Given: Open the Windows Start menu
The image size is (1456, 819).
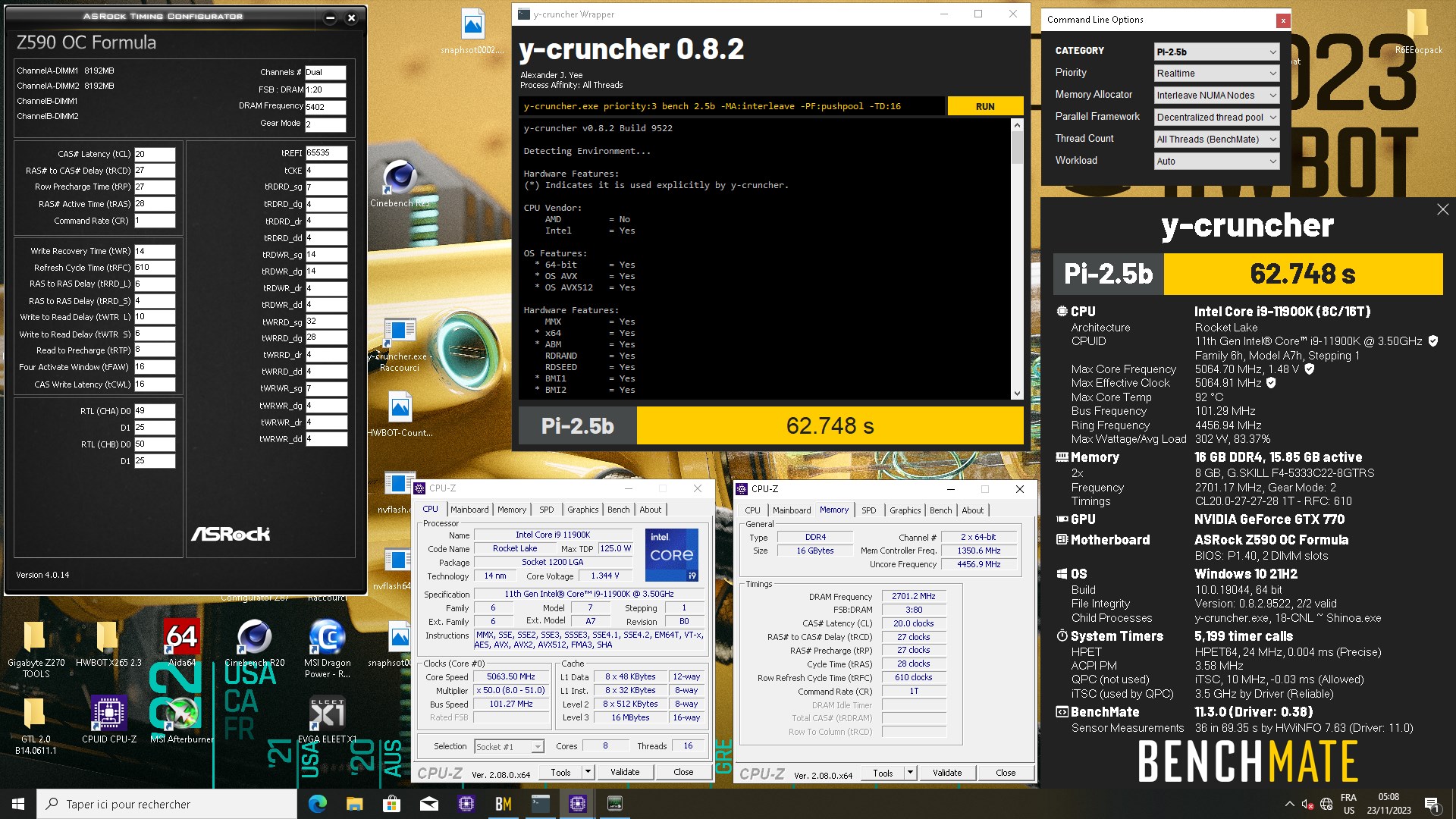Looking at the screenshot, I should [x=18, y=804].
